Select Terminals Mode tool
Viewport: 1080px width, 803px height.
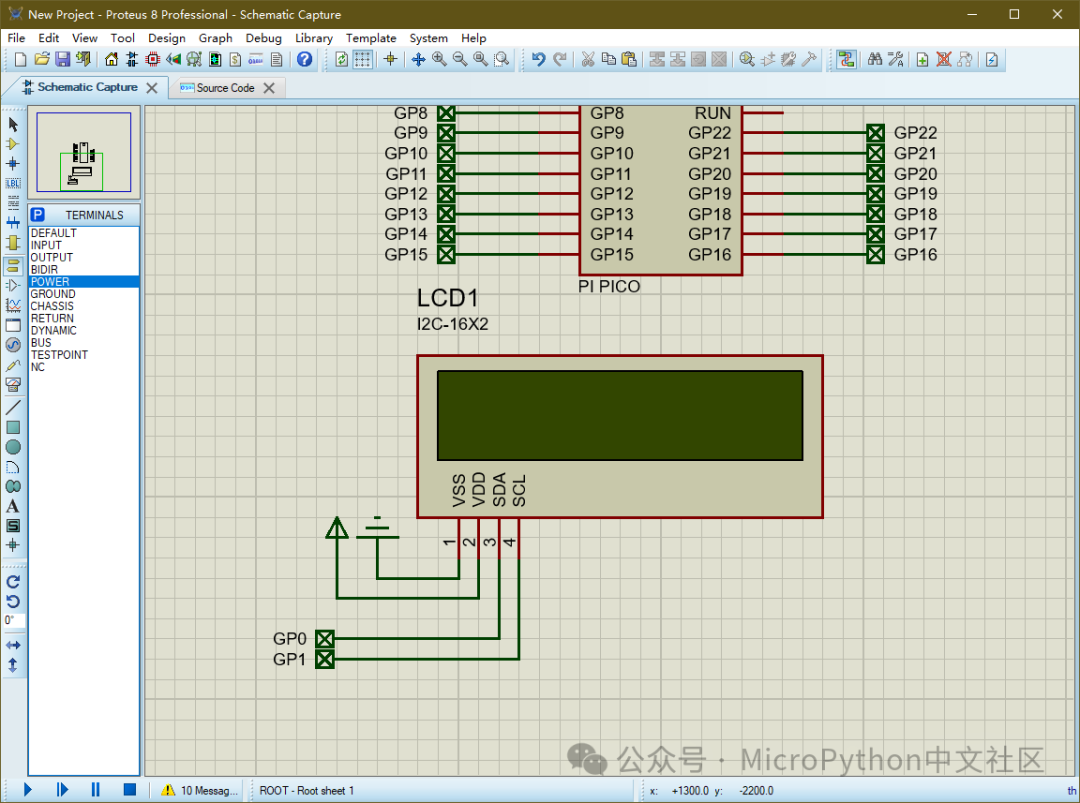tap(13, 266)
